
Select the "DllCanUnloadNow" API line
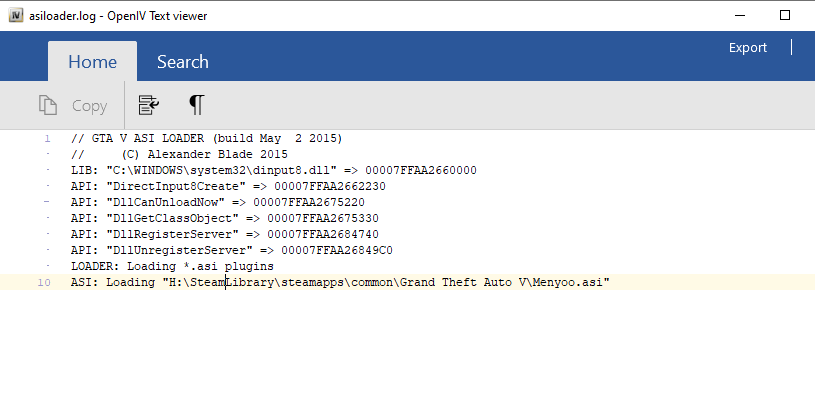pyautogui.click(x=217, y=202)
